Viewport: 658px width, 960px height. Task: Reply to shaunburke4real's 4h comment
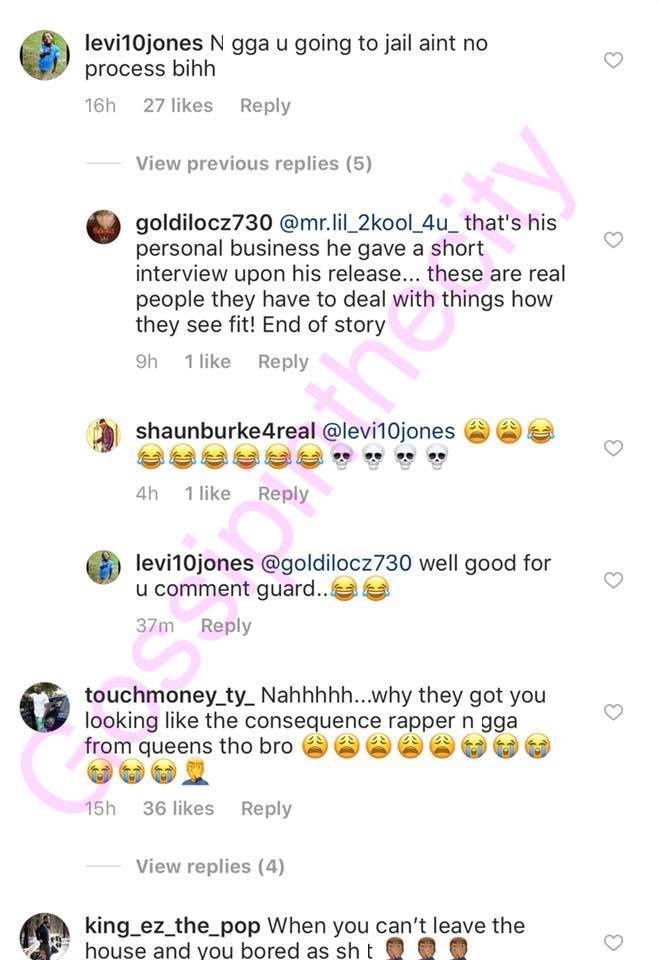click(x=283, y=493)
